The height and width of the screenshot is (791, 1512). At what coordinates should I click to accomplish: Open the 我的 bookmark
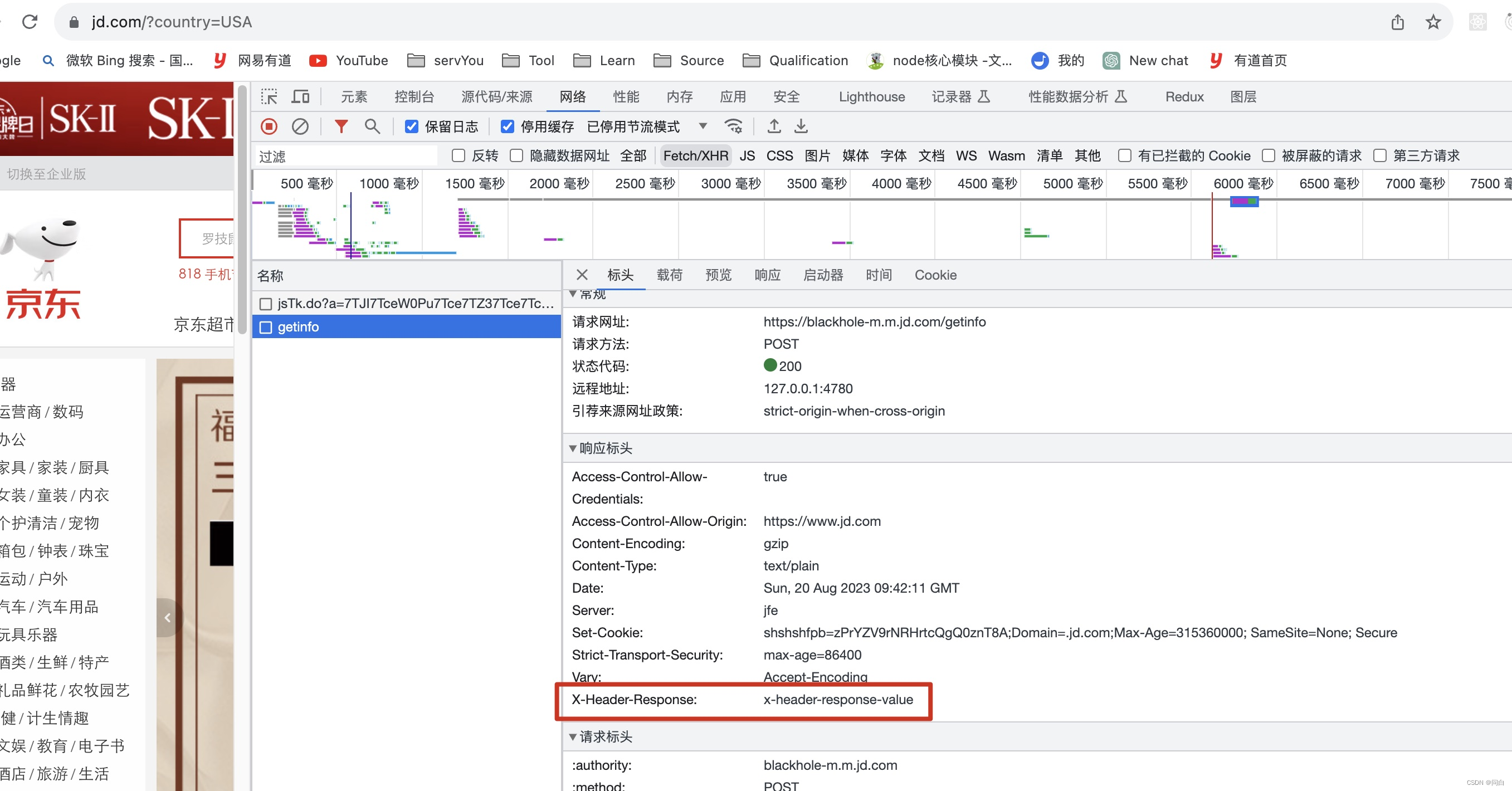click(x=1058, y=61)
